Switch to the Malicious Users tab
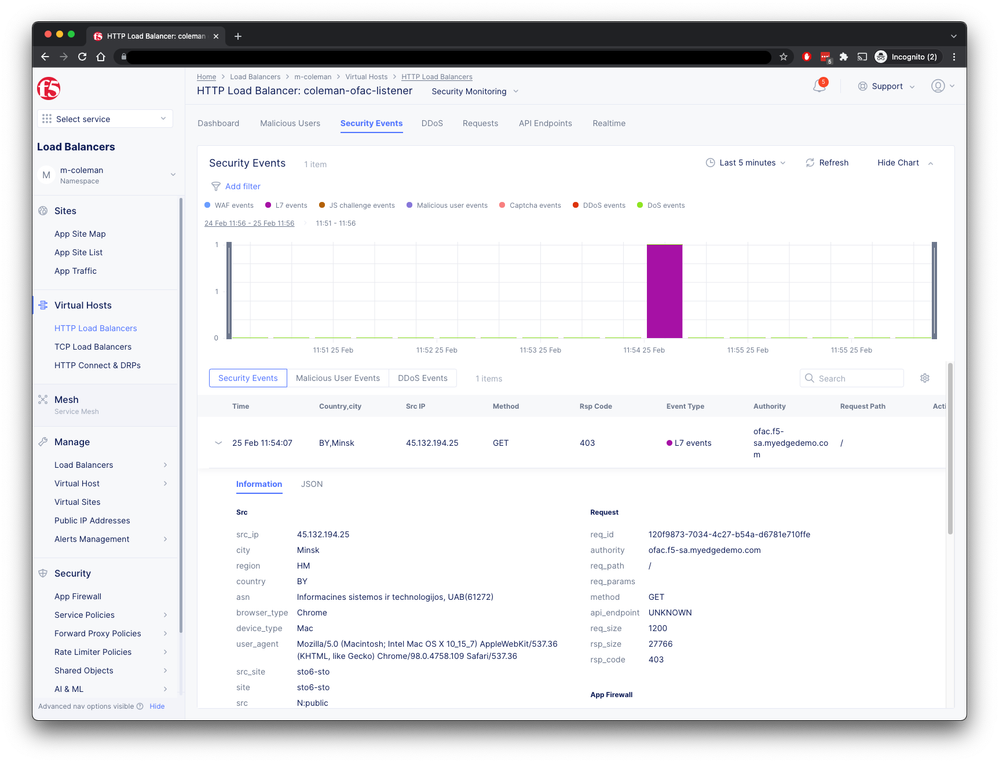999x763 pixels. (x=290, y=124)
